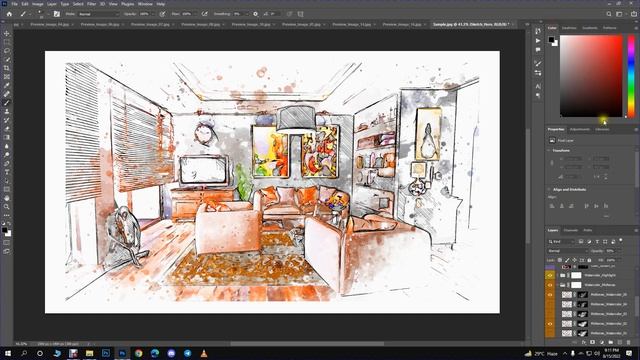640x360 pixels.
Task: Select the Hand tool
Action: click(7, 198)
